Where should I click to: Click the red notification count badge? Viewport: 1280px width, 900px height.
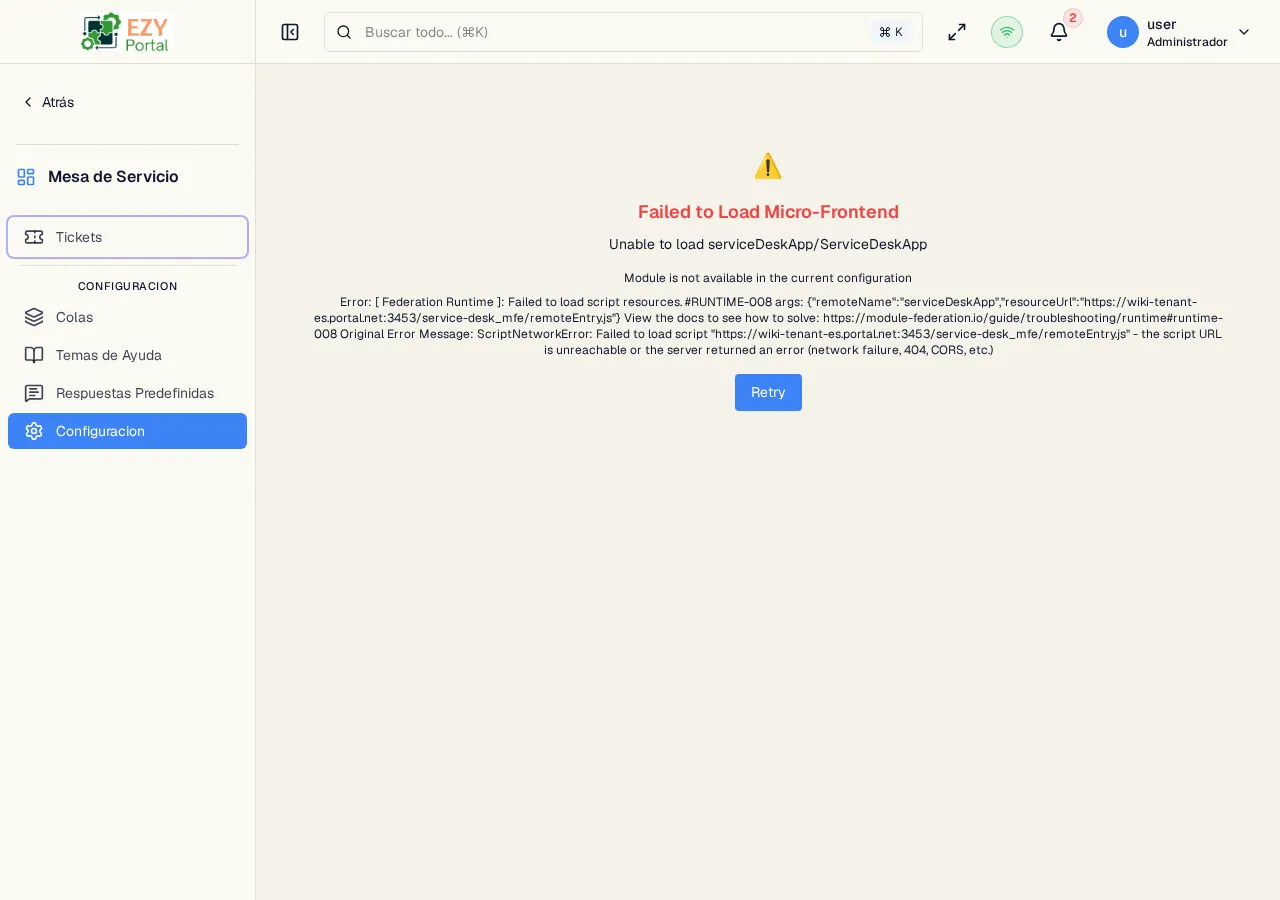[x=1073, y=18]
